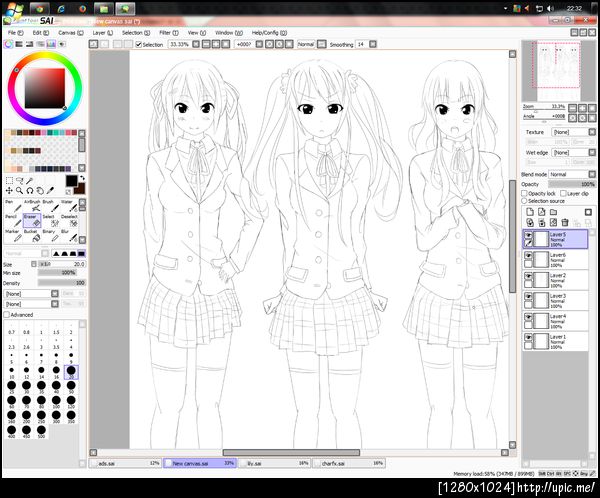Enable the Layer clip checkbox
Viewport: 600px width, 498px height.
tap(563, 193)
